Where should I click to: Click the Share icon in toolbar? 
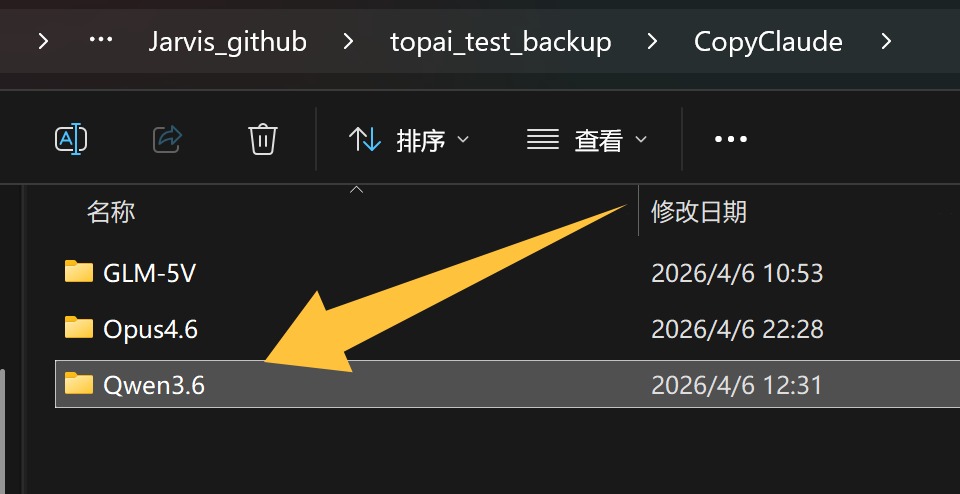click(167, 139)
